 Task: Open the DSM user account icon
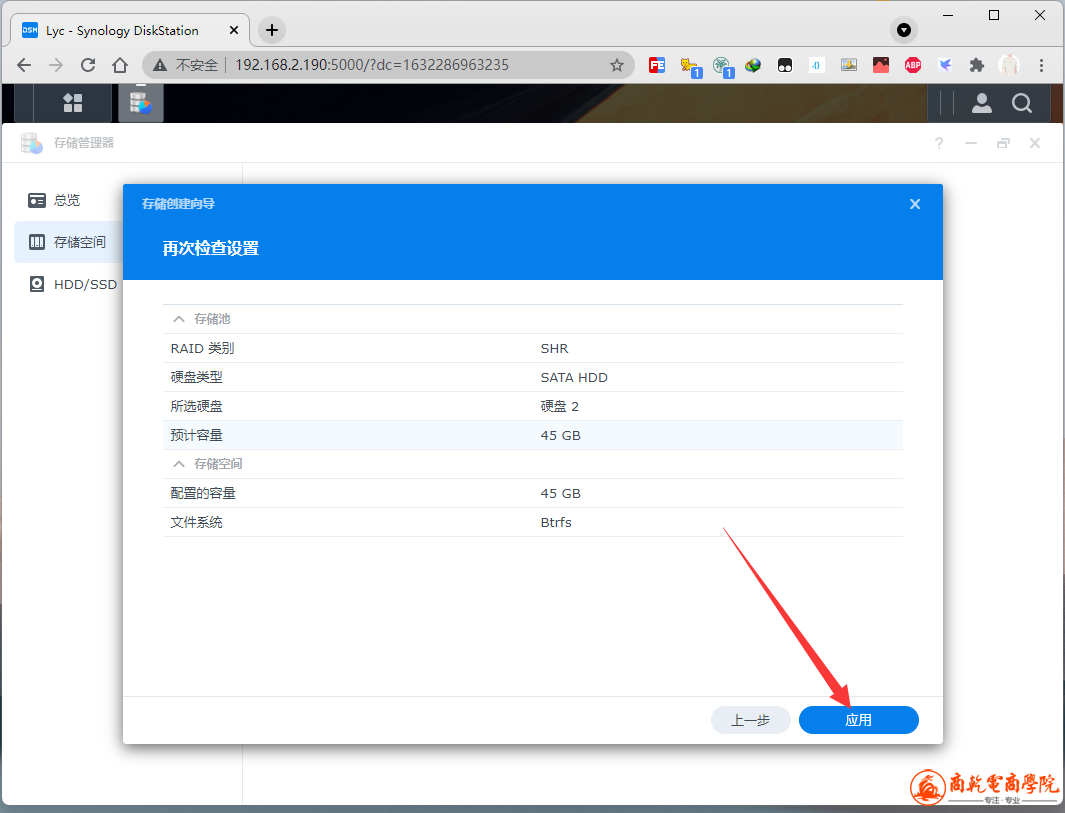coord(981,103)
